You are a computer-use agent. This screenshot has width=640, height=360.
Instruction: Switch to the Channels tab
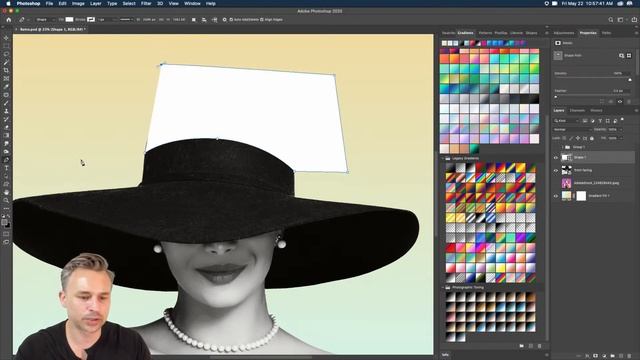click(577, 111)
